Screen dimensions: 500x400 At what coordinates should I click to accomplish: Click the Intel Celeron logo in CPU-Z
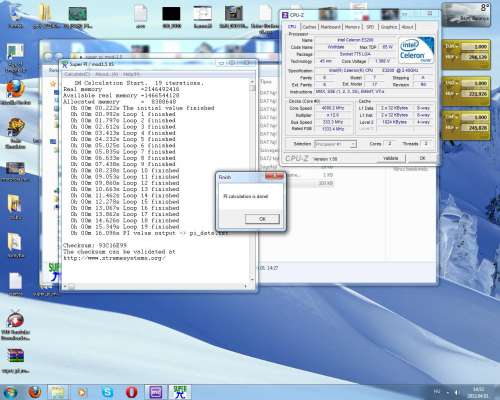(416, 50)
